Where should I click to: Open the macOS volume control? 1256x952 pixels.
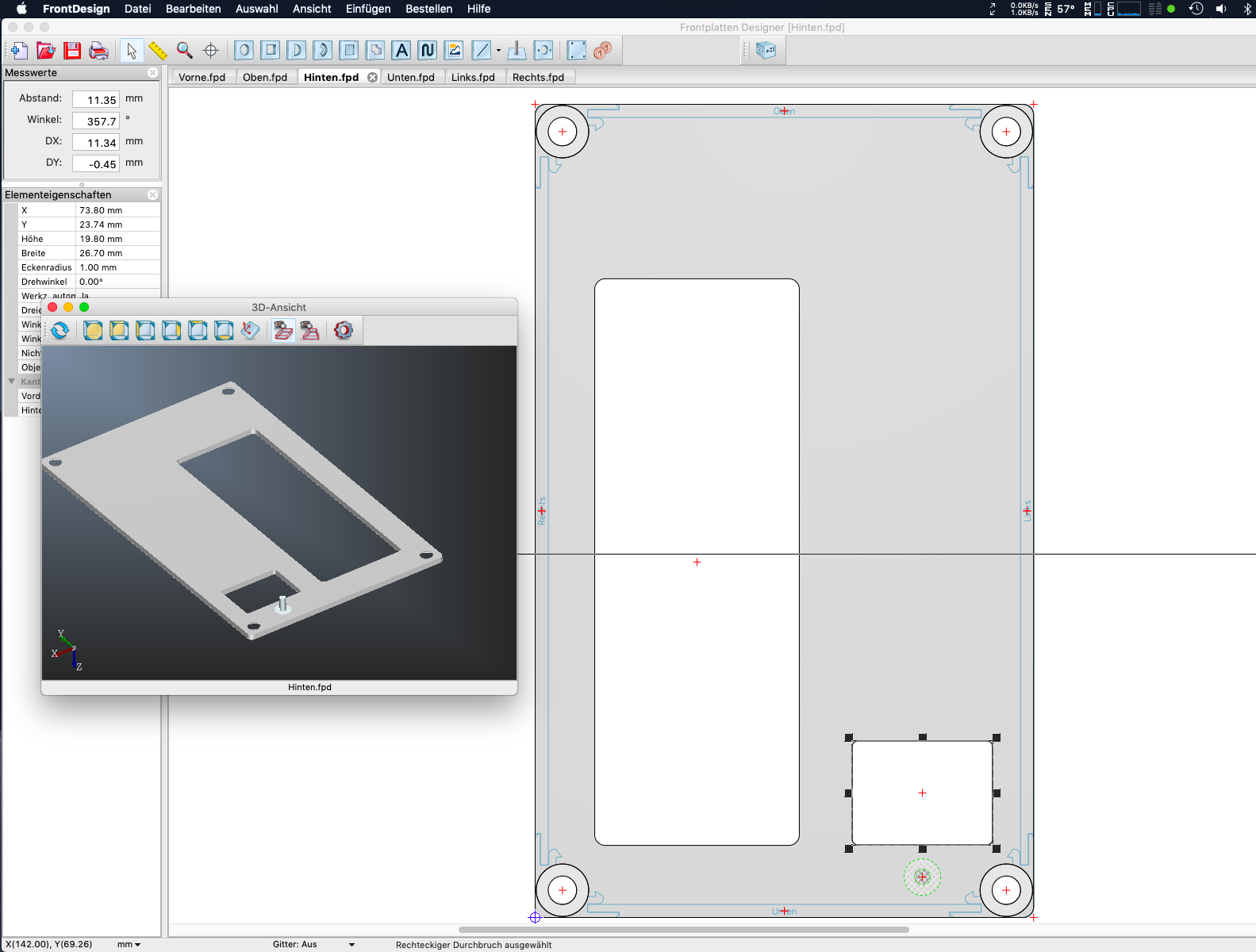pyautogui.click(x=1221, y=9)
